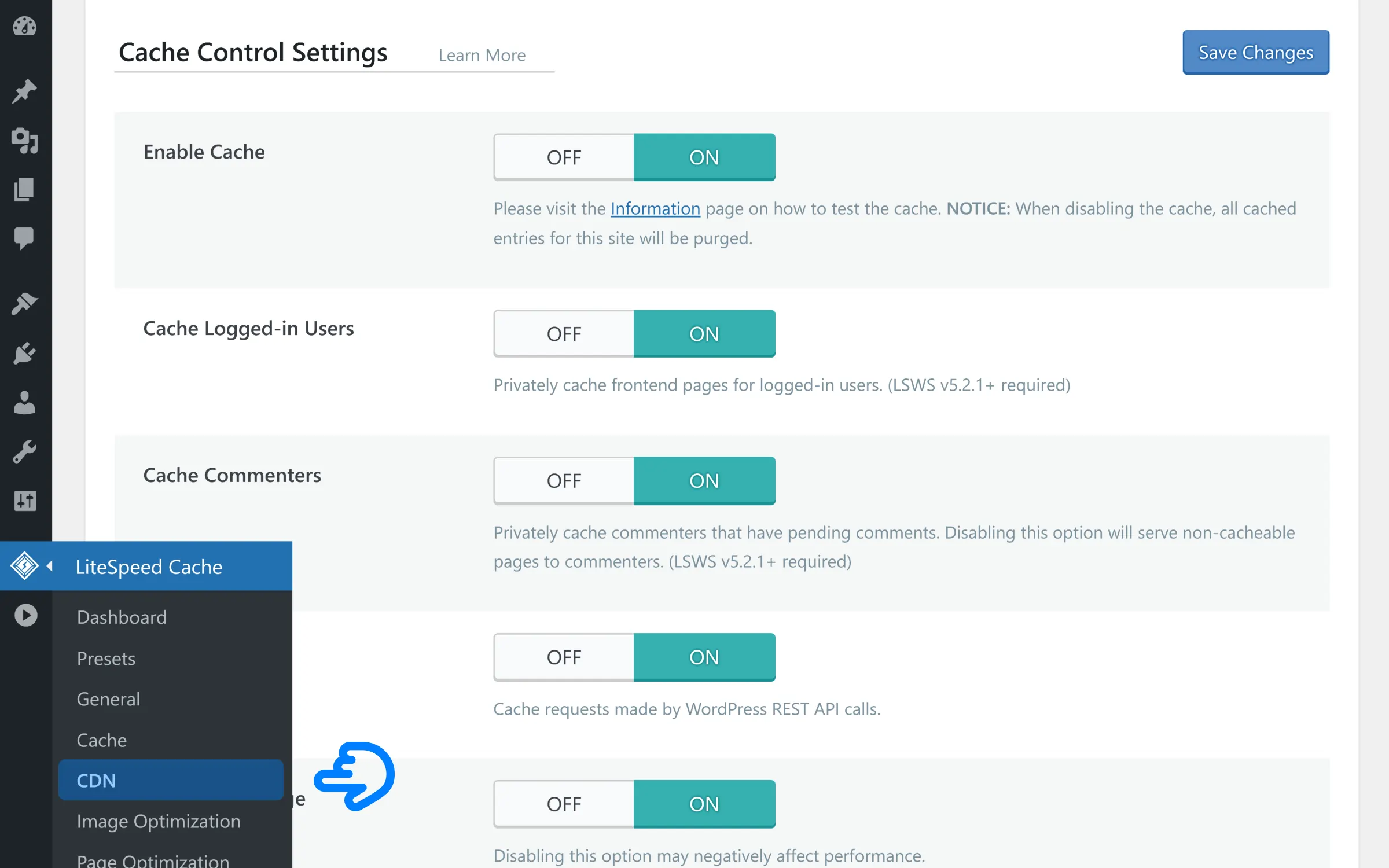The image size is (1389, 868).
Task: Turn OFF caching of REST API calls
Action: 564,657
